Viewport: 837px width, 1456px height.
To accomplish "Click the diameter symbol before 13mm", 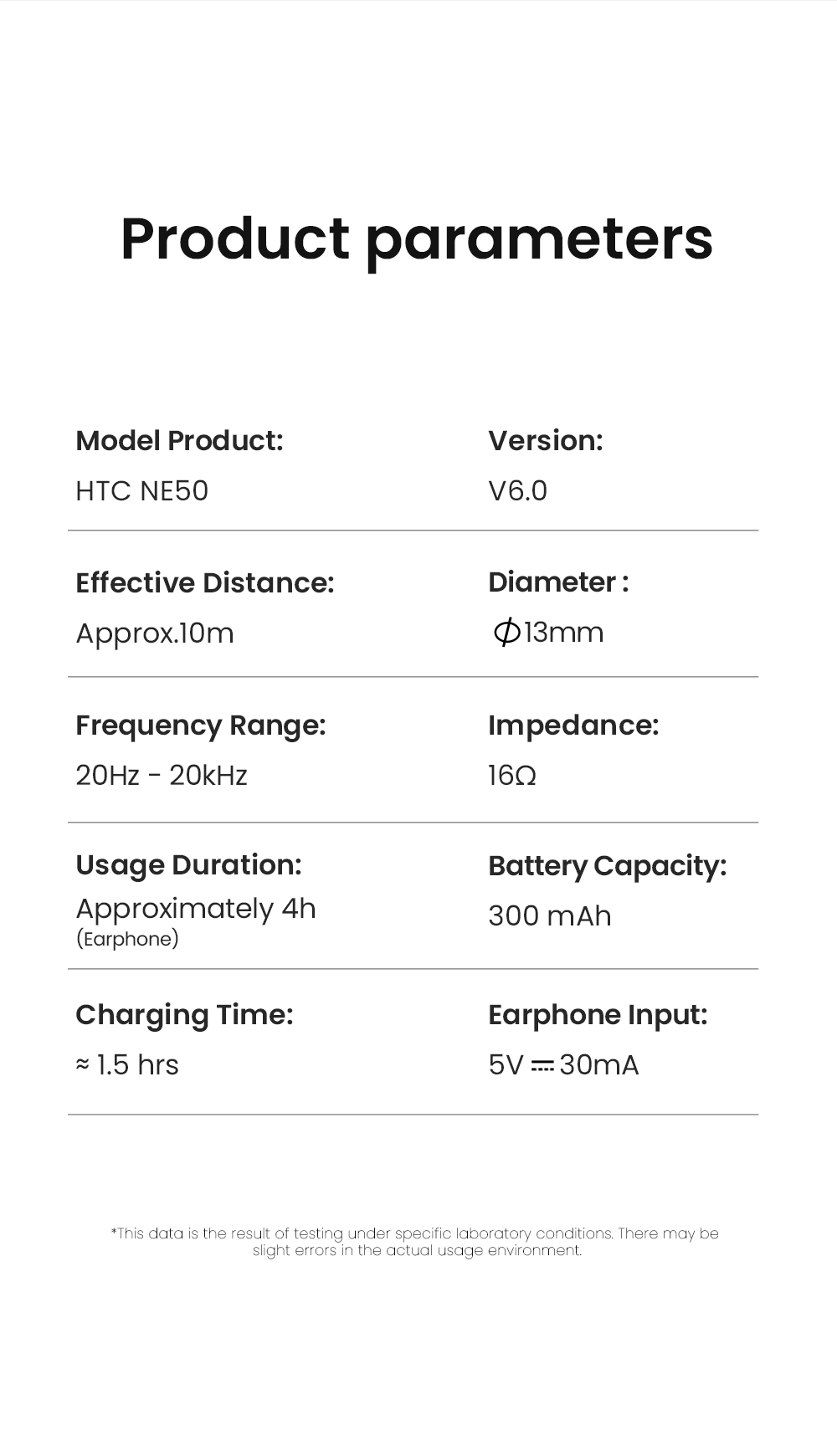I will tap(506, 633).
